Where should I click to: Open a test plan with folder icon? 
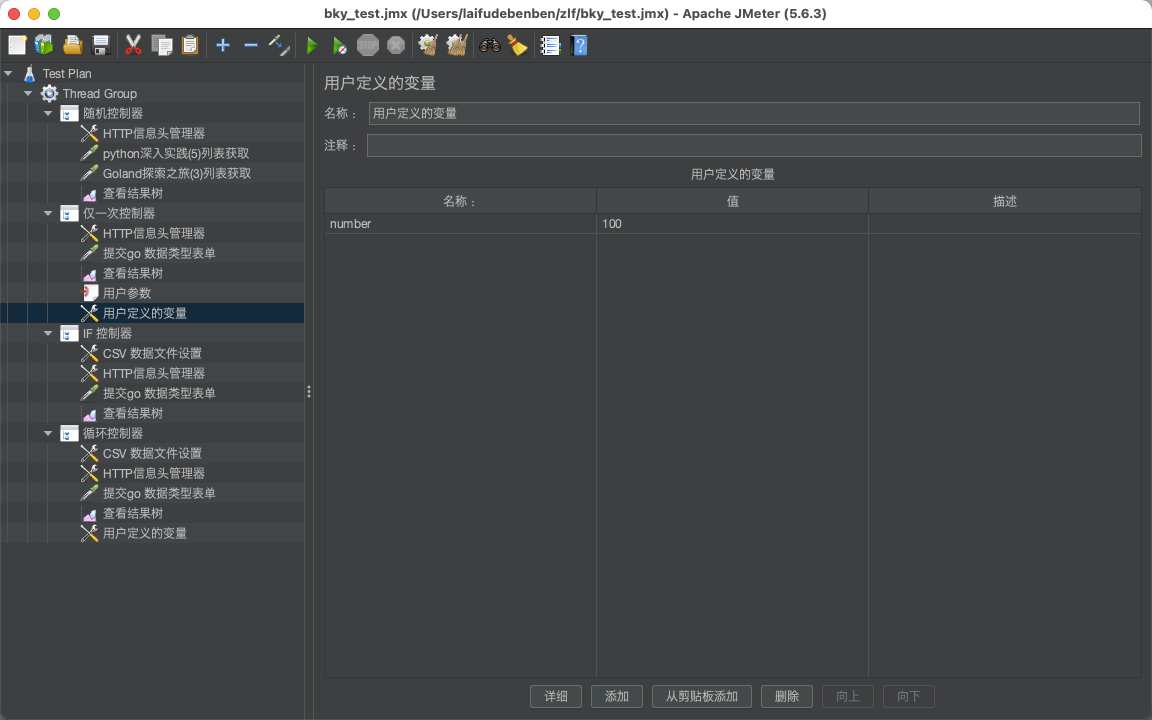coord(73,46)
